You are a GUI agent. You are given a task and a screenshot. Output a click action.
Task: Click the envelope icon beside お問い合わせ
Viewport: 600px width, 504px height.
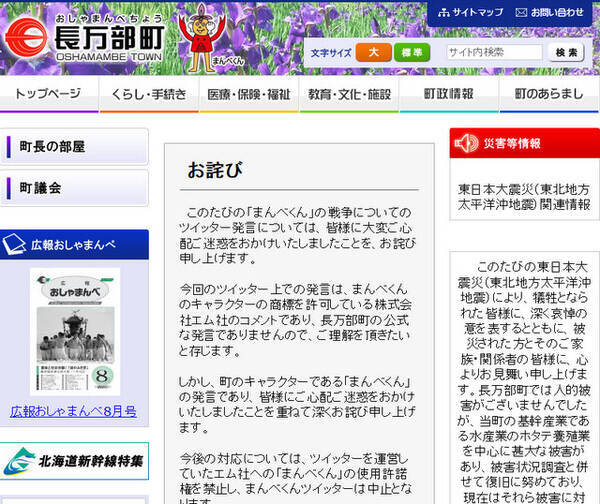point(520,12)
